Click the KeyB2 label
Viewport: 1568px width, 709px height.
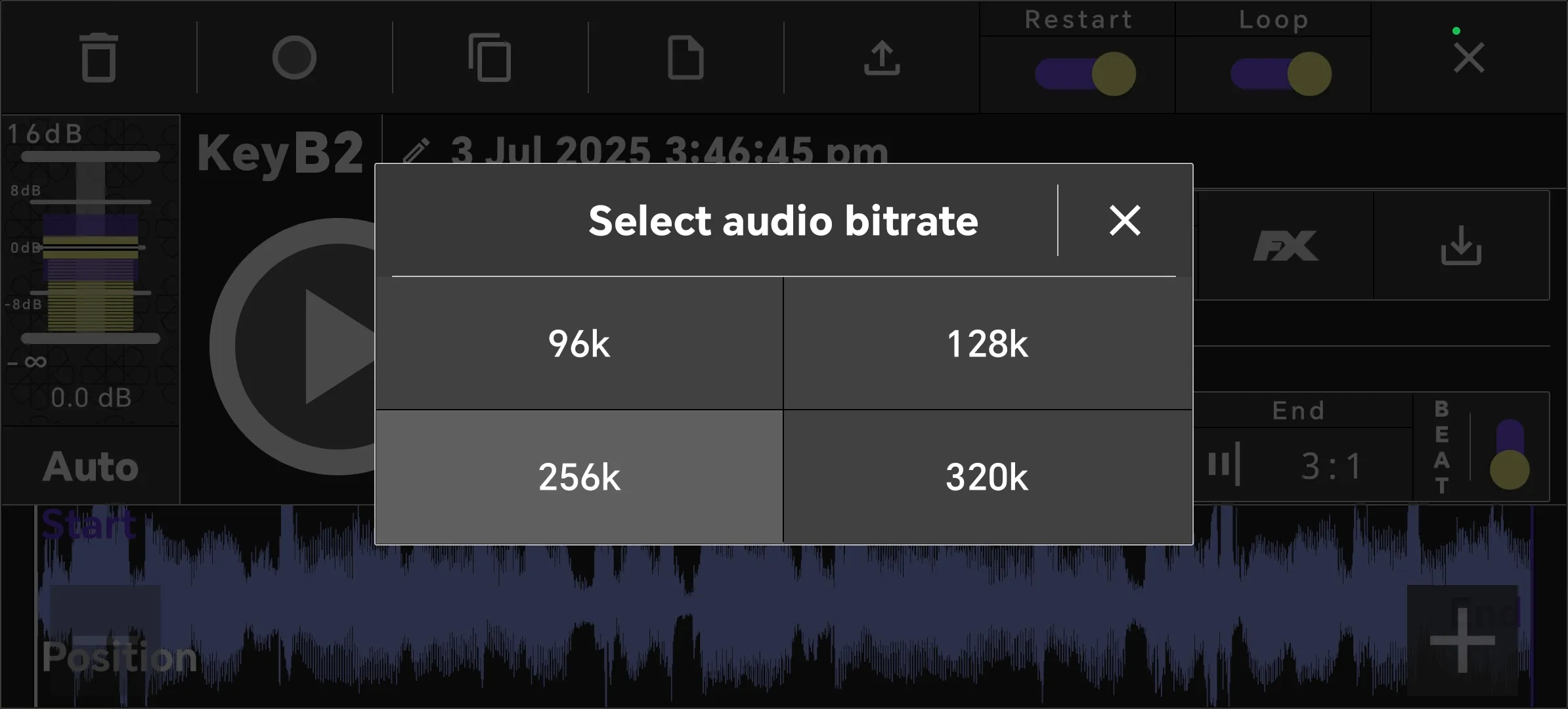tap(280, 153)
